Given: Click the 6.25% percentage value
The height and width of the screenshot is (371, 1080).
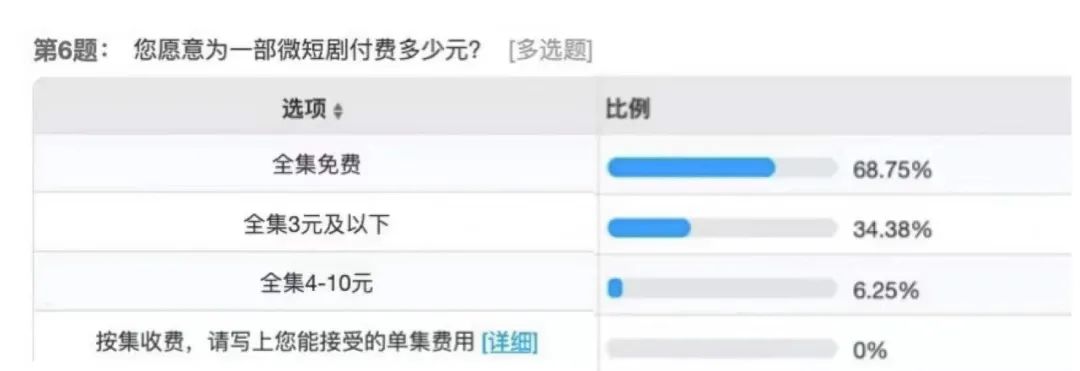Looking at the screenshot, I should tap(886, 290).
